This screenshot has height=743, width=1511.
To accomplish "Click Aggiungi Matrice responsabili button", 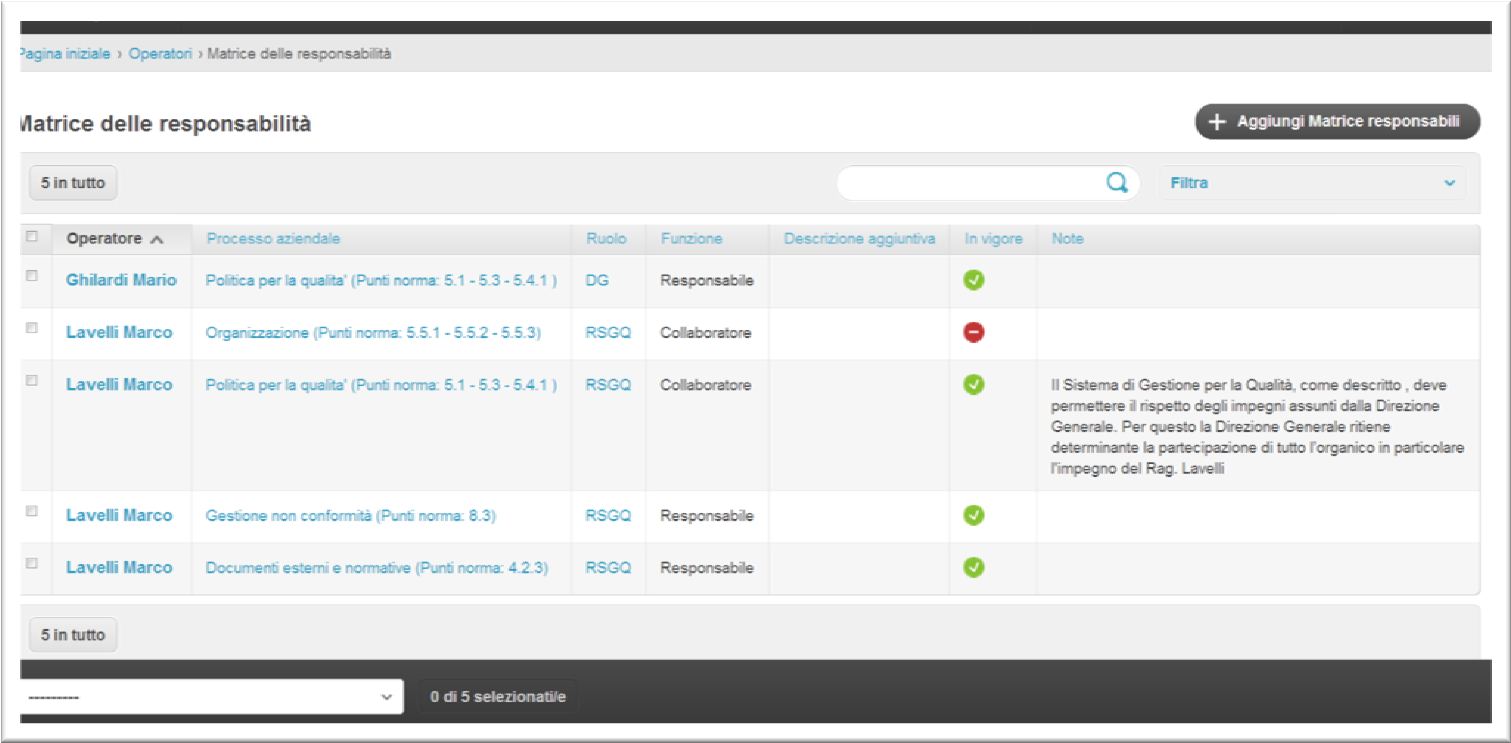I will tap(1337, 122).
